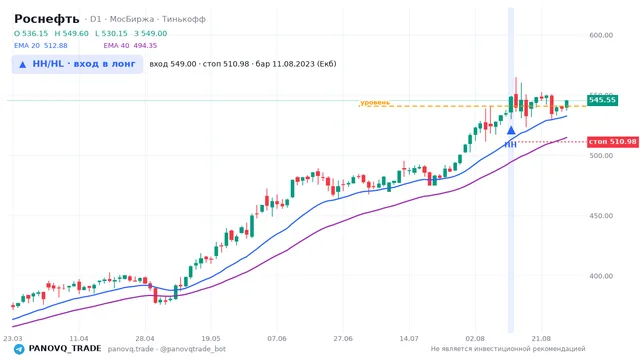The width and height of the screenshot is (640, 360).
Task: Click the 450.00 price axis label
Action: [601, 216]
